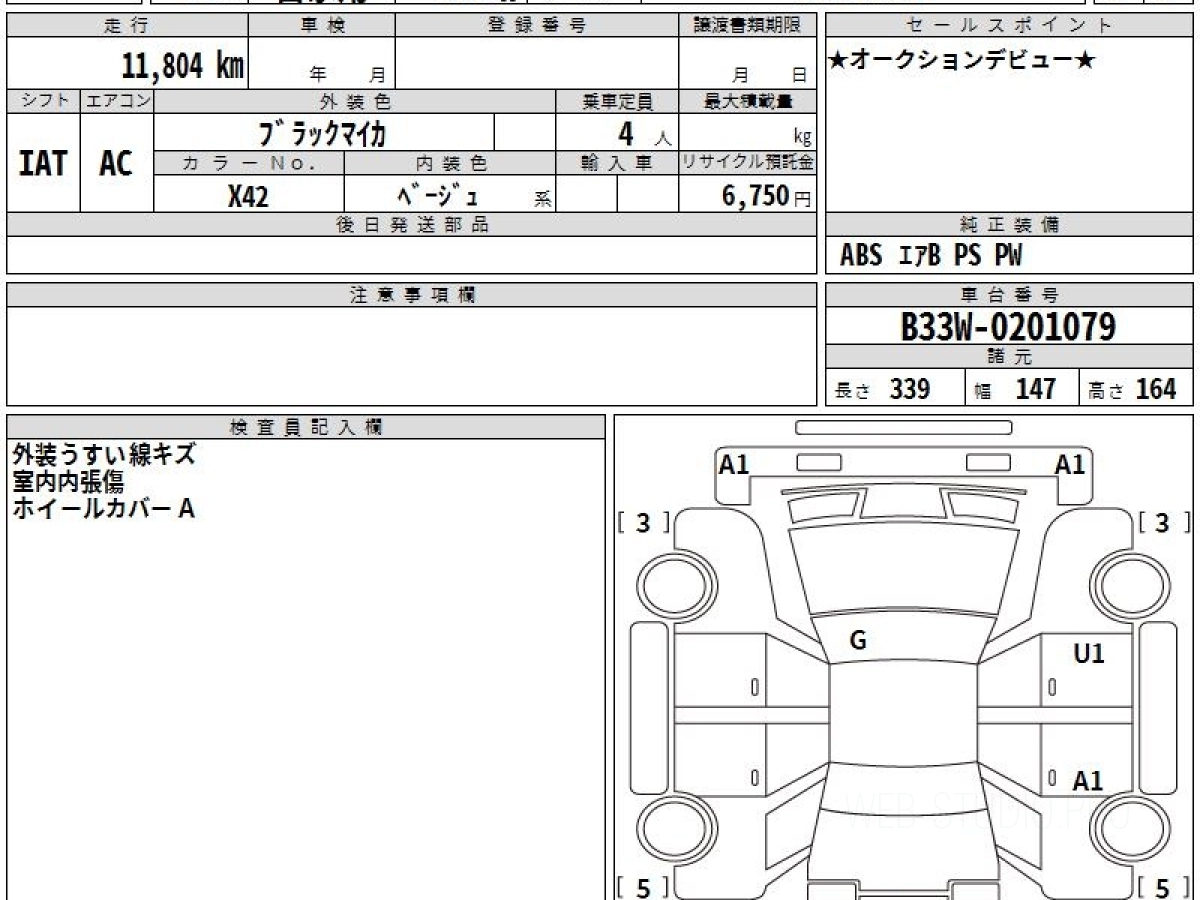Click the A1 mark at the bumper's left corner
The width and height of the screenshot is (1200, 900).
(734, 465)
